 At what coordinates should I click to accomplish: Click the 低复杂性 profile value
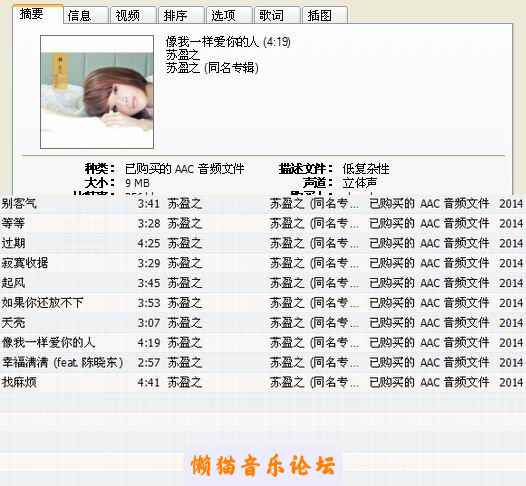point(366,169)
